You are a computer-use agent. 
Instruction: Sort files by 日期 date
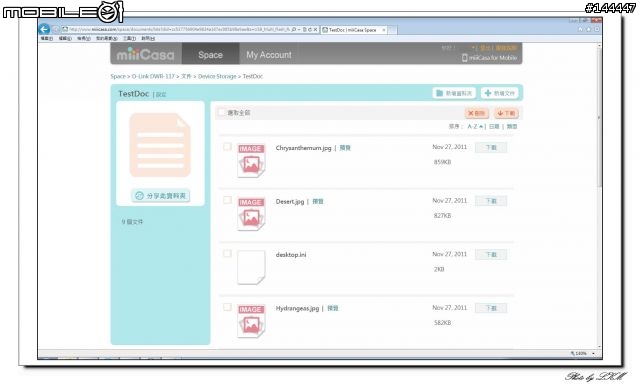coord(494,126)
